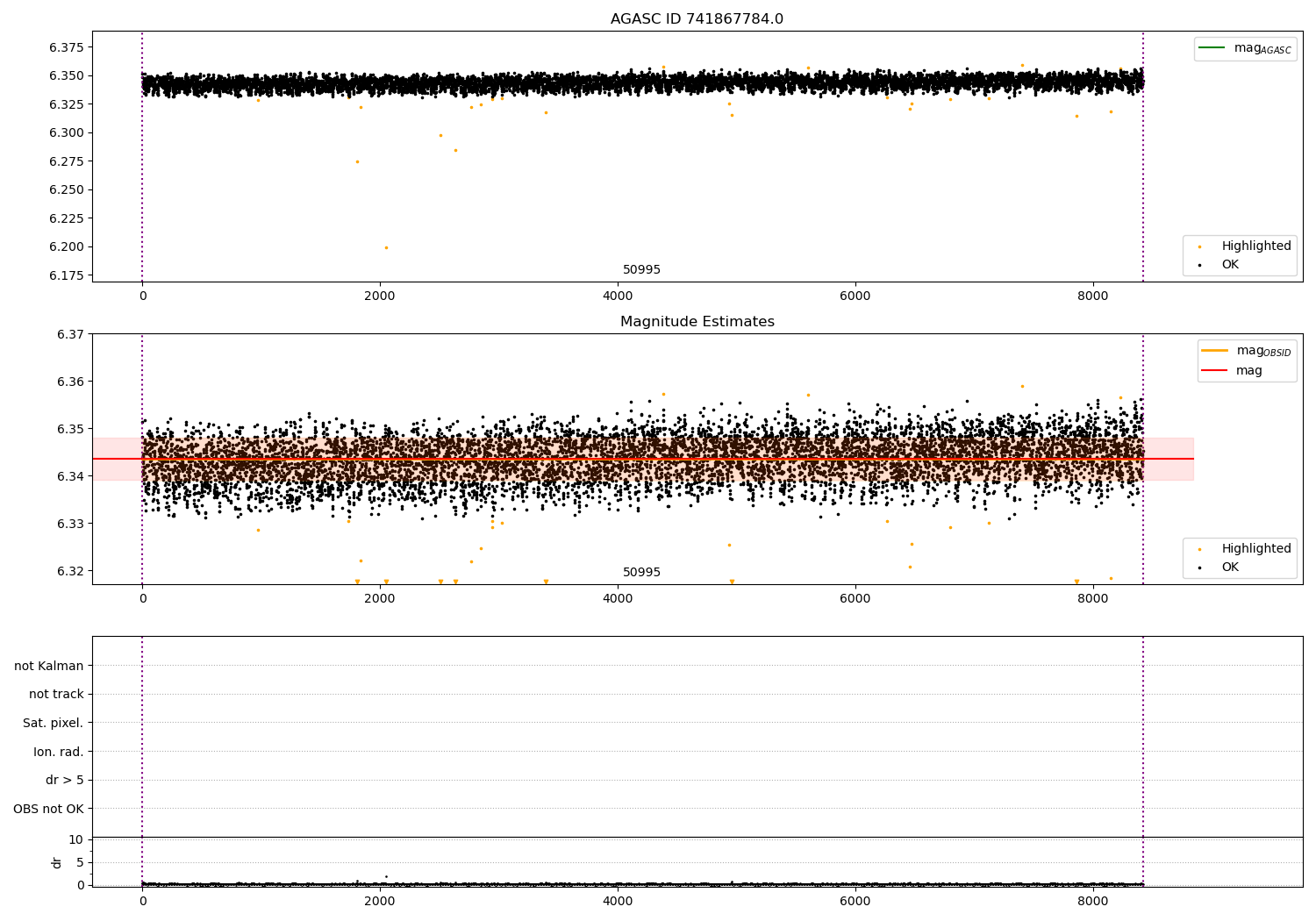
Task: Click the 10 tick on the dr axis
Action: [75, 839]
